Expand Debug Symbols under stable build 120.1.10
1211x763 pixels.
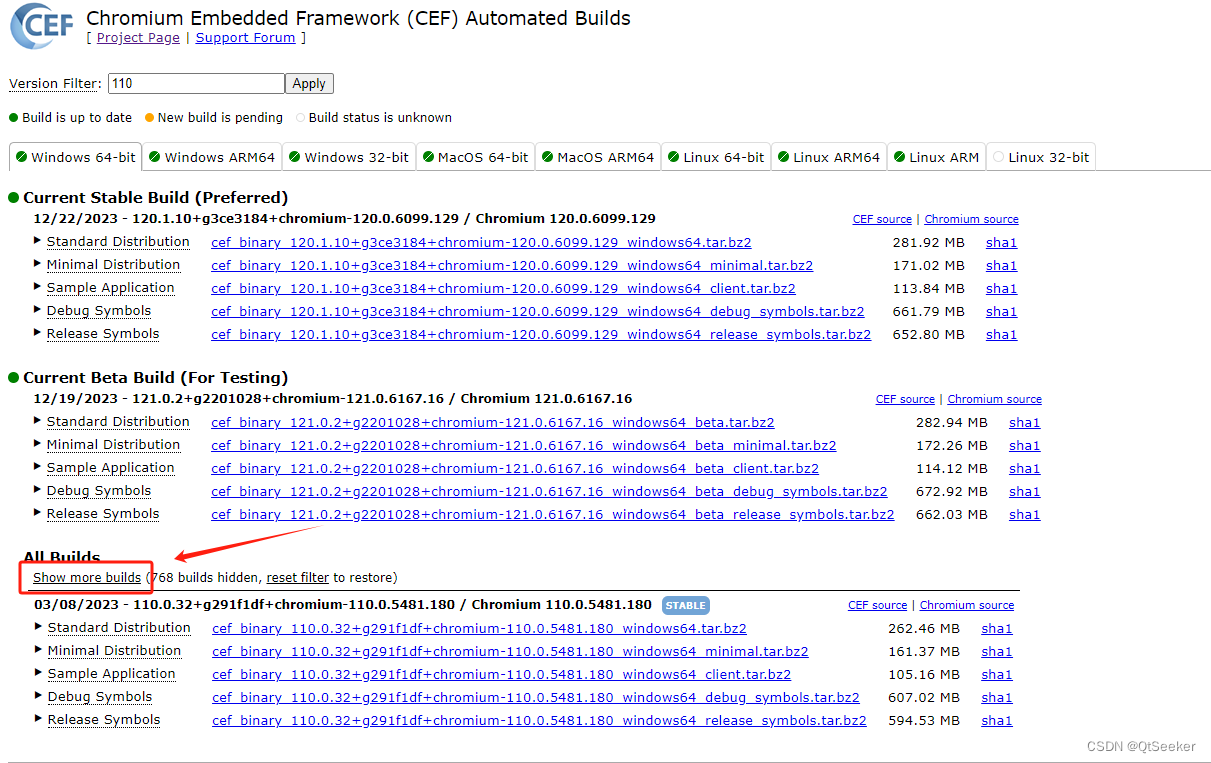99,311
